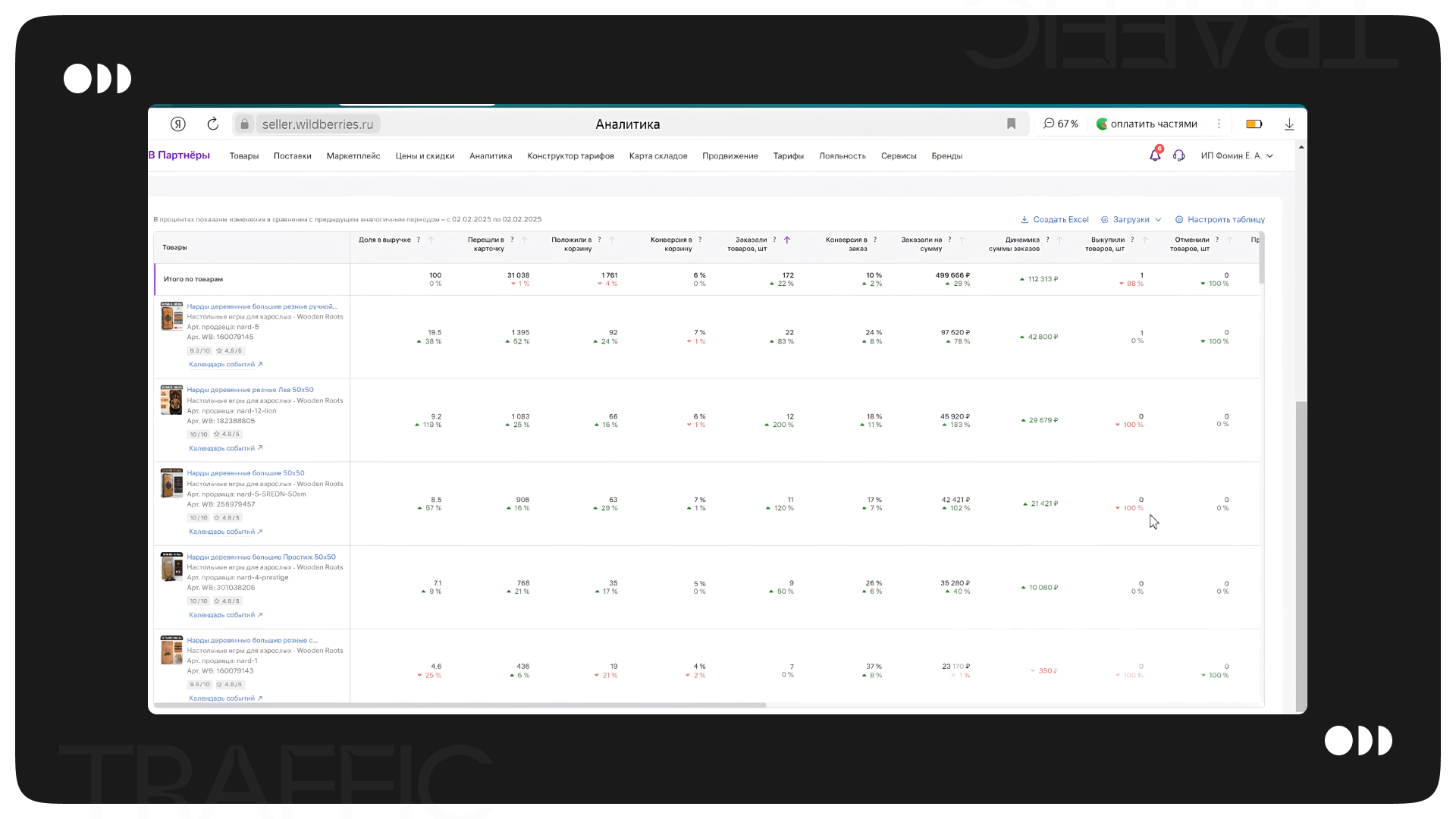Viewport: 1456px width, 819px height.
Task: Click browser three-dot menu icon
Action: [1219, 124]
